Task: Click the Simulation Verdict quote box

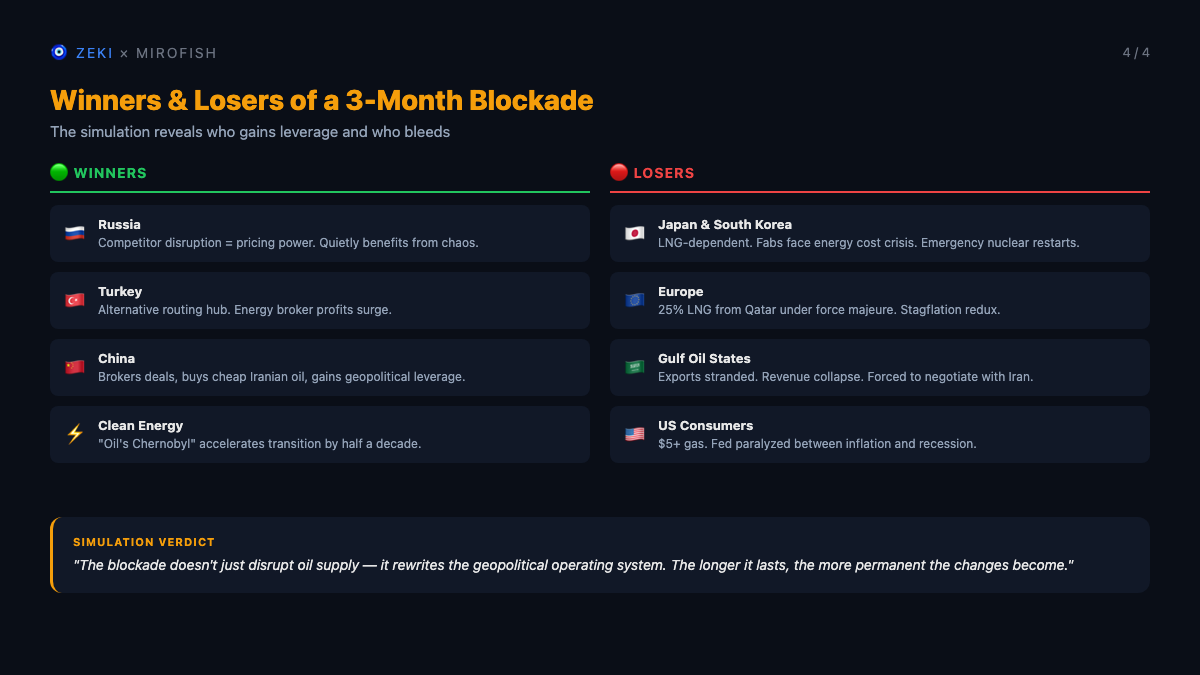Action: [x=600, y=555]
